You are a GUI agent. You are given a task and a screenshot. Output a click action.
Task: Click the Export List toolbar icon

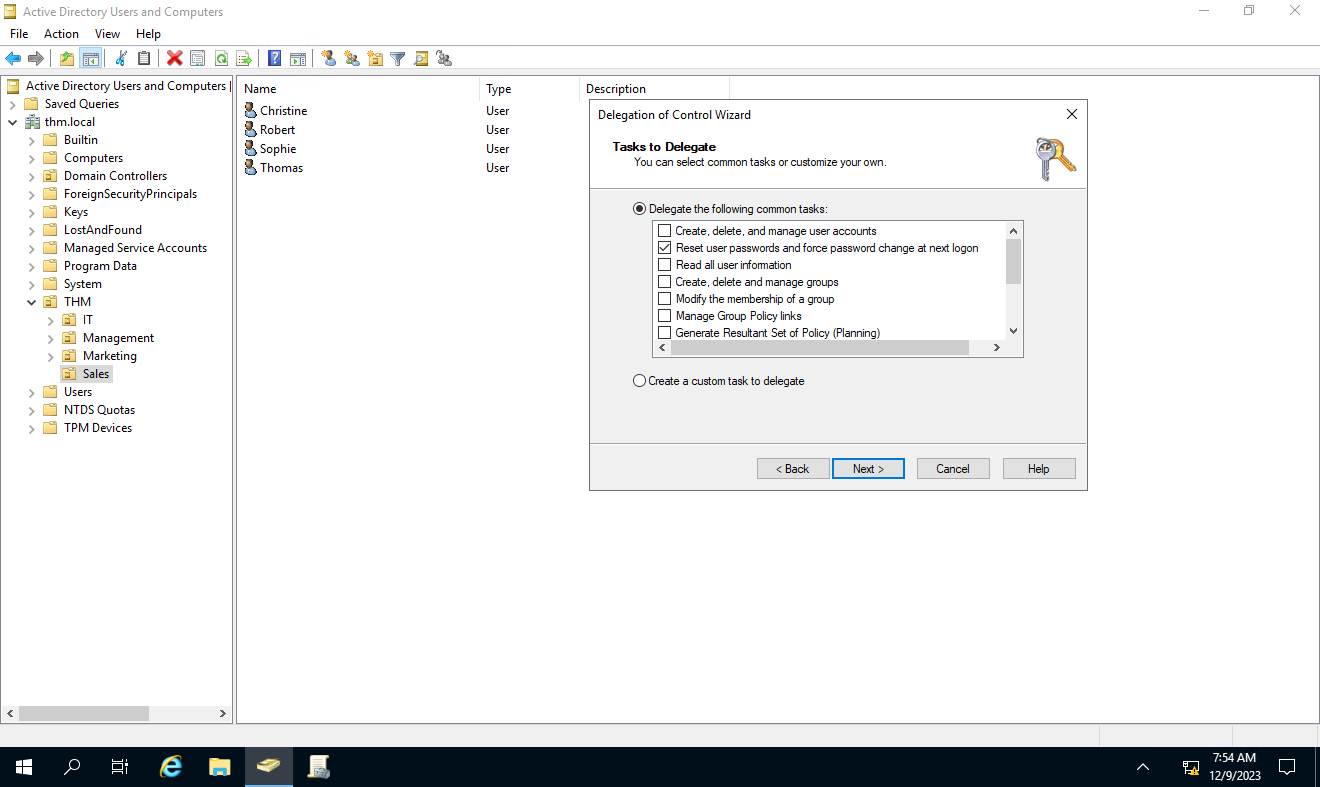pyautogui.click(x=243, y=59)
